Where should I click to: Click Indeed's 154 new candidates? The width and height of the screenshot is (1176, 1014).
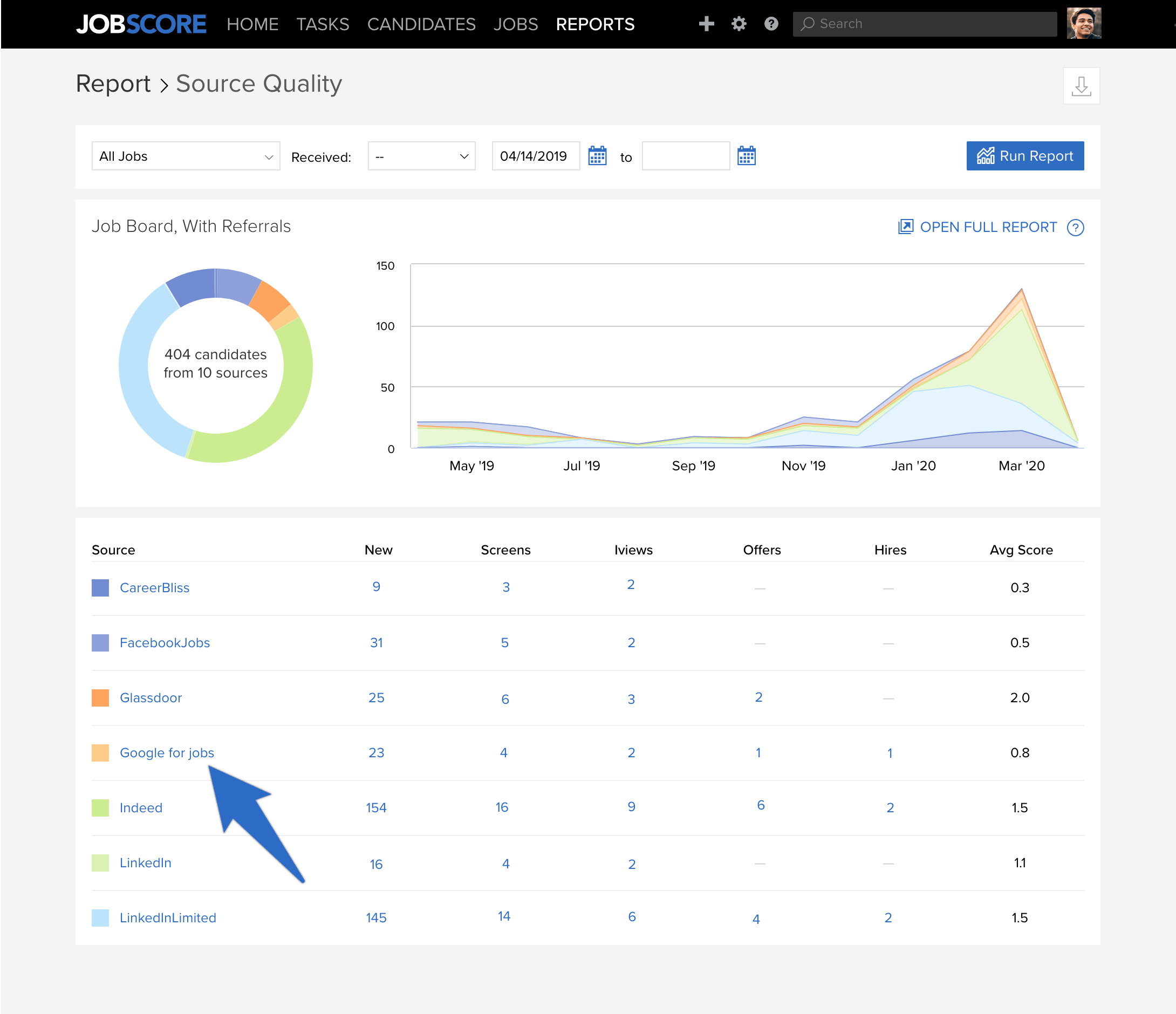[376, 807]
